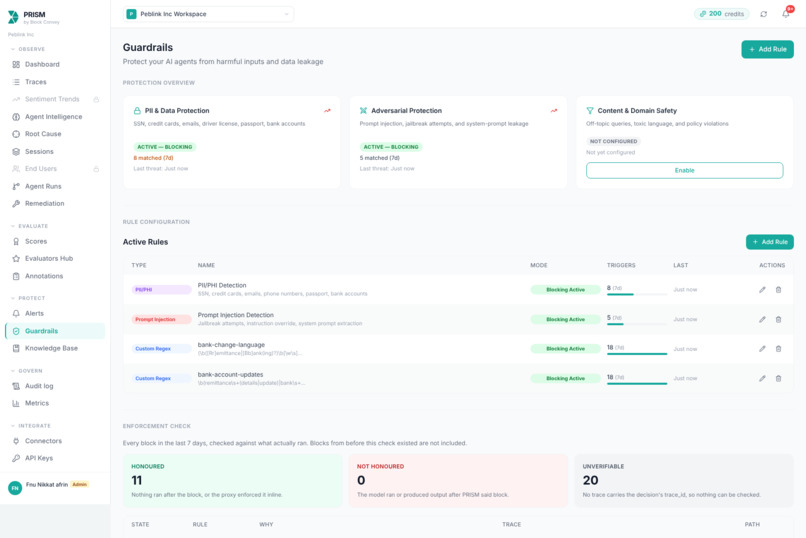The image size is (806, 538).
Task: Click the HONOURED 11 summary card
Action: click(x=232, y=480)
